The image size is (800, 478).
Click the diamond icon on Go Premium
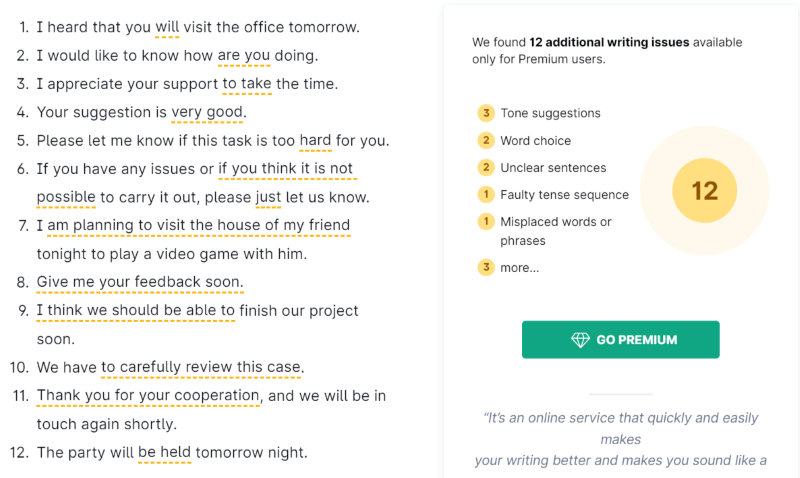580,340
